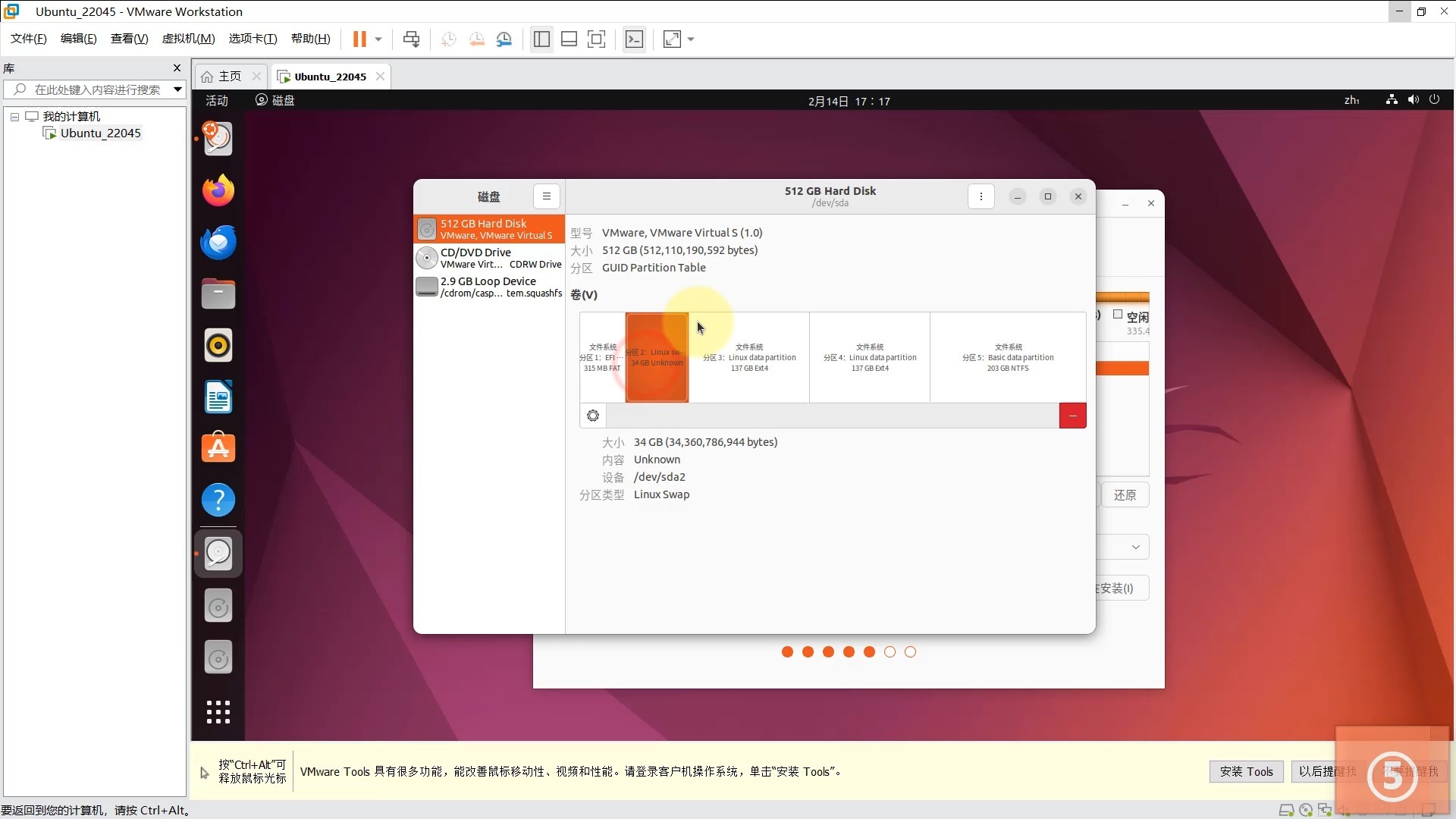Open VMware console view terminal icon
Image resolution: width=1456 pixels, height=819 pixels.
(634, 39)
